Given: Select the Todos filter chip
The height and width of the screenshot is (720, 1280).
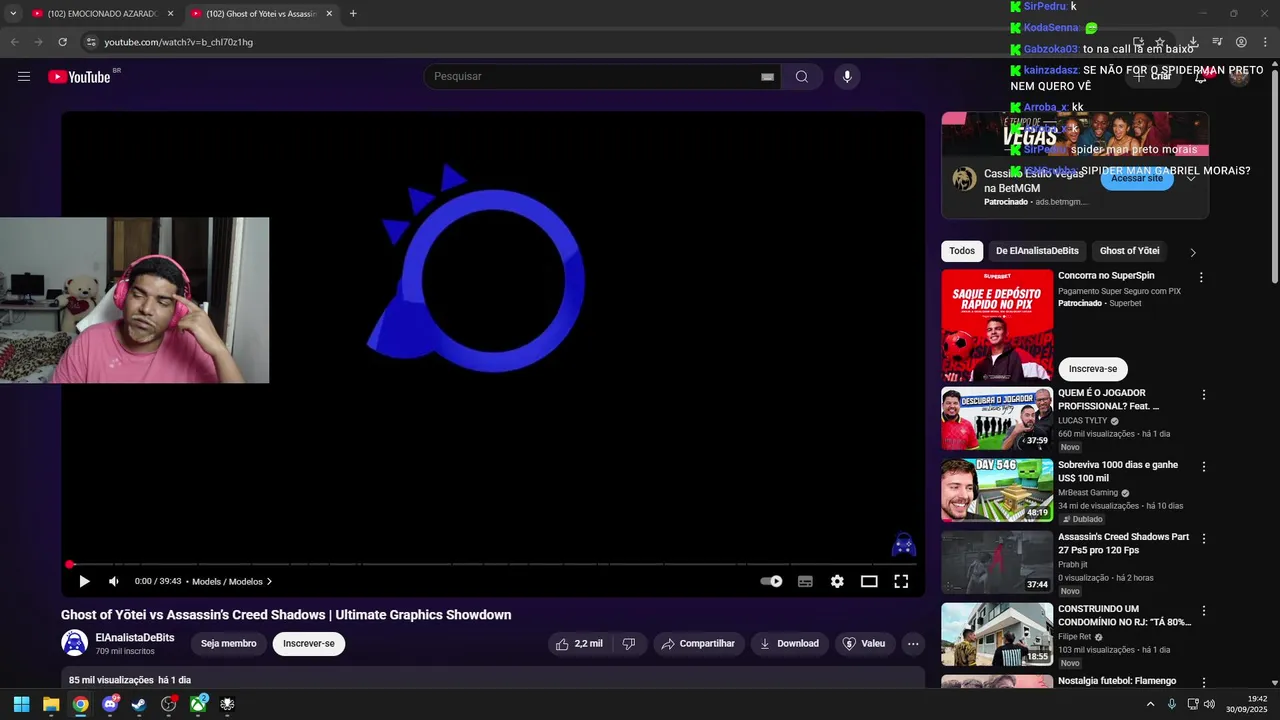Looking at the screenshot, I should tap(962, 251).
